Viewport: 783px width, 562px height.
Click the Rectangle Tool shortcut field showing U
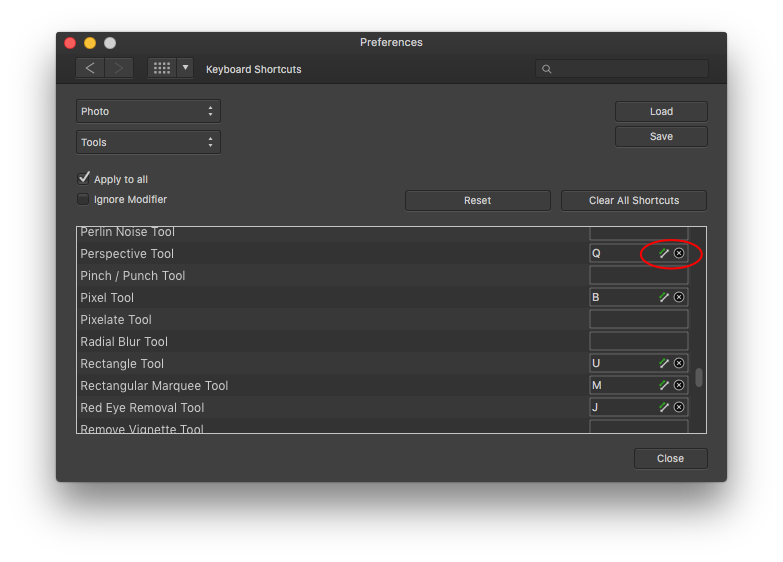(x=639, y=363)
